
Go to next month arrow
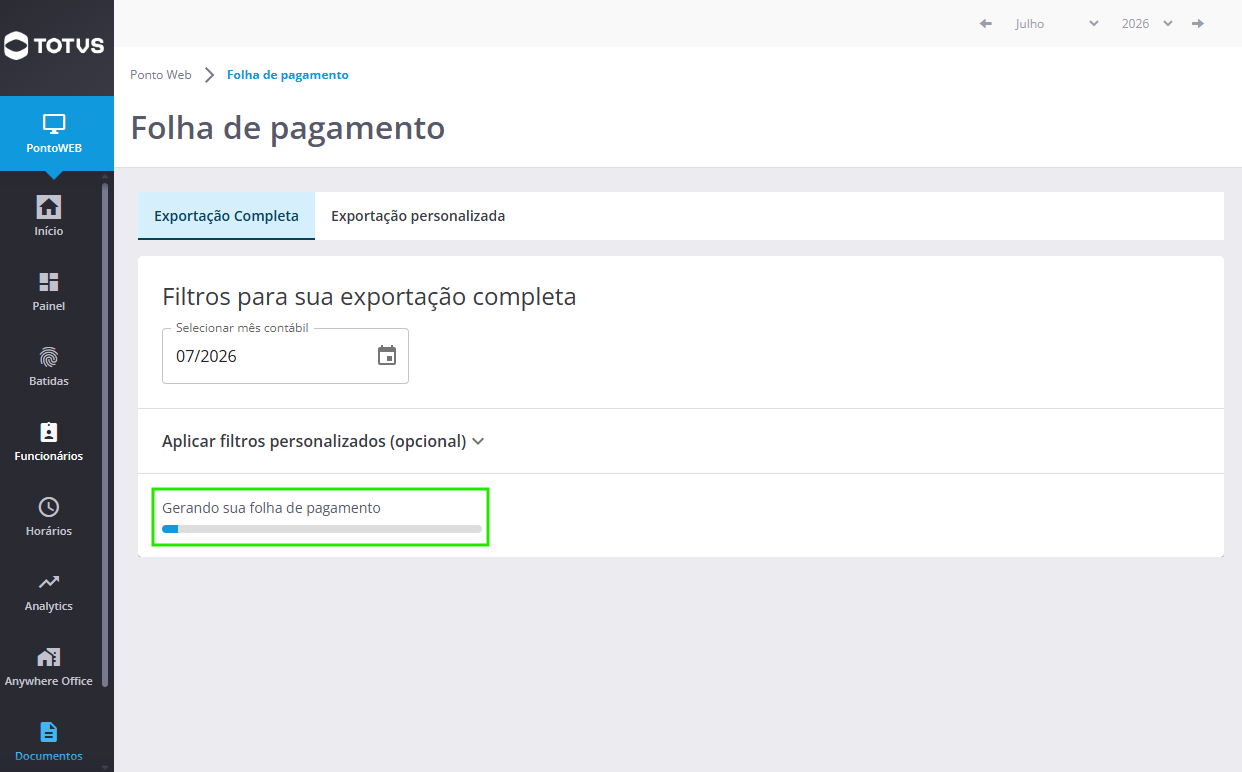click(x=1198, y=23)
